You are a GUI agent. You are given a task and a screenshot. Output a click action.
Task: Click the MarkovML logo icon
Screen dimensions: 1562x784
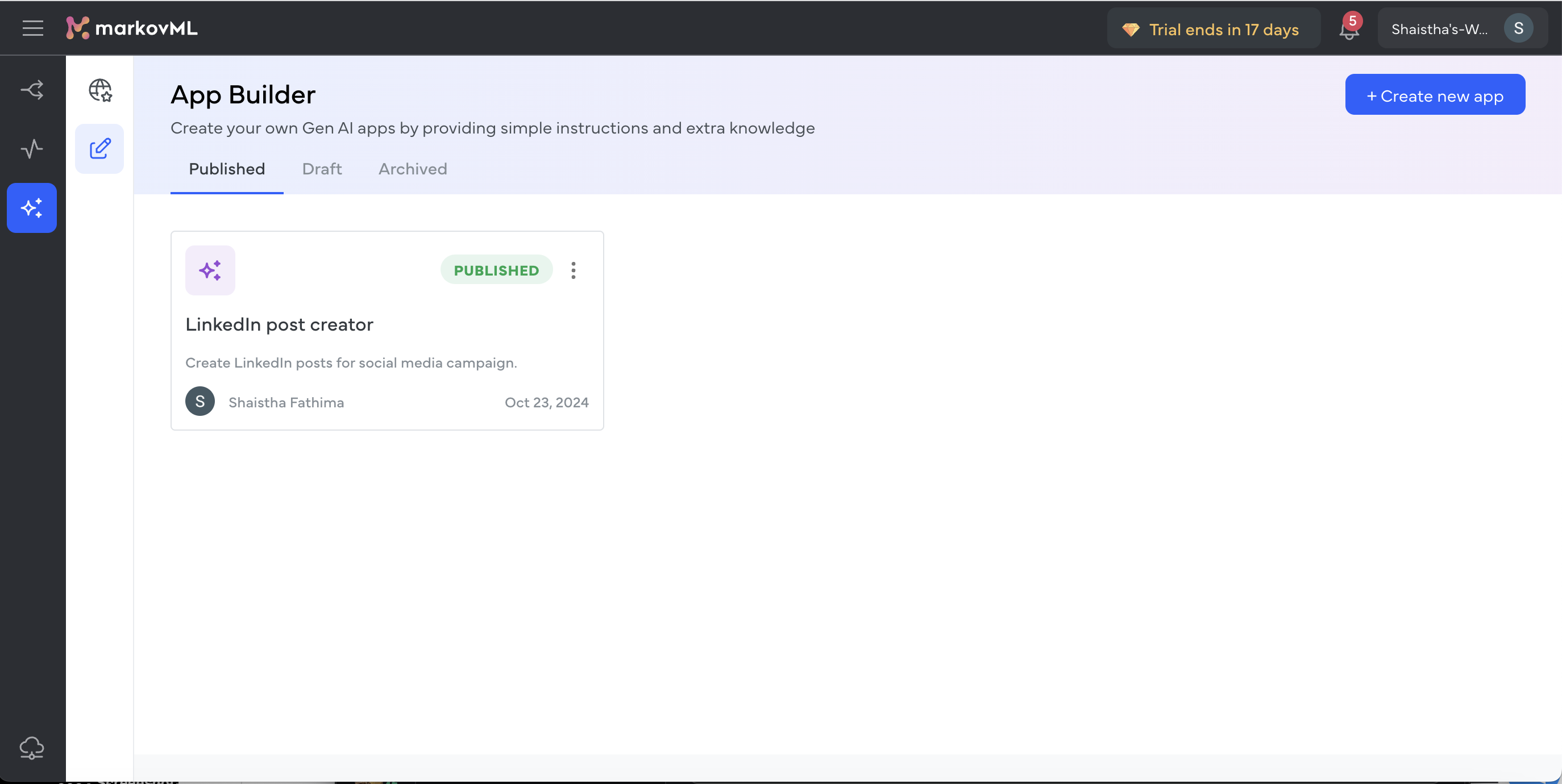pyautogui.click(x=79, y=28)
